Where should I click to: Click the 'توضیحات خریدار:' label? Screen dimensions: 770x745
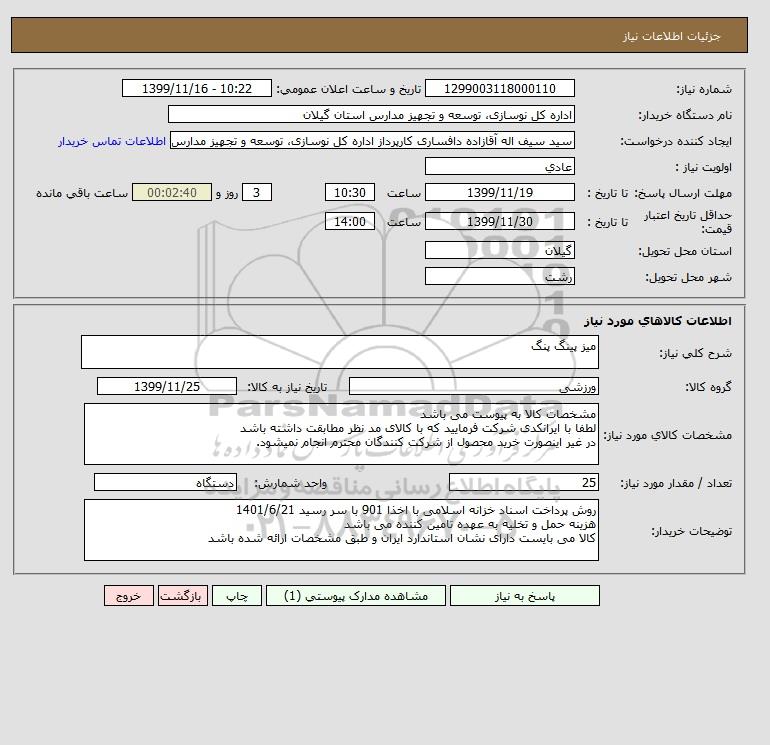pos(691,531)
